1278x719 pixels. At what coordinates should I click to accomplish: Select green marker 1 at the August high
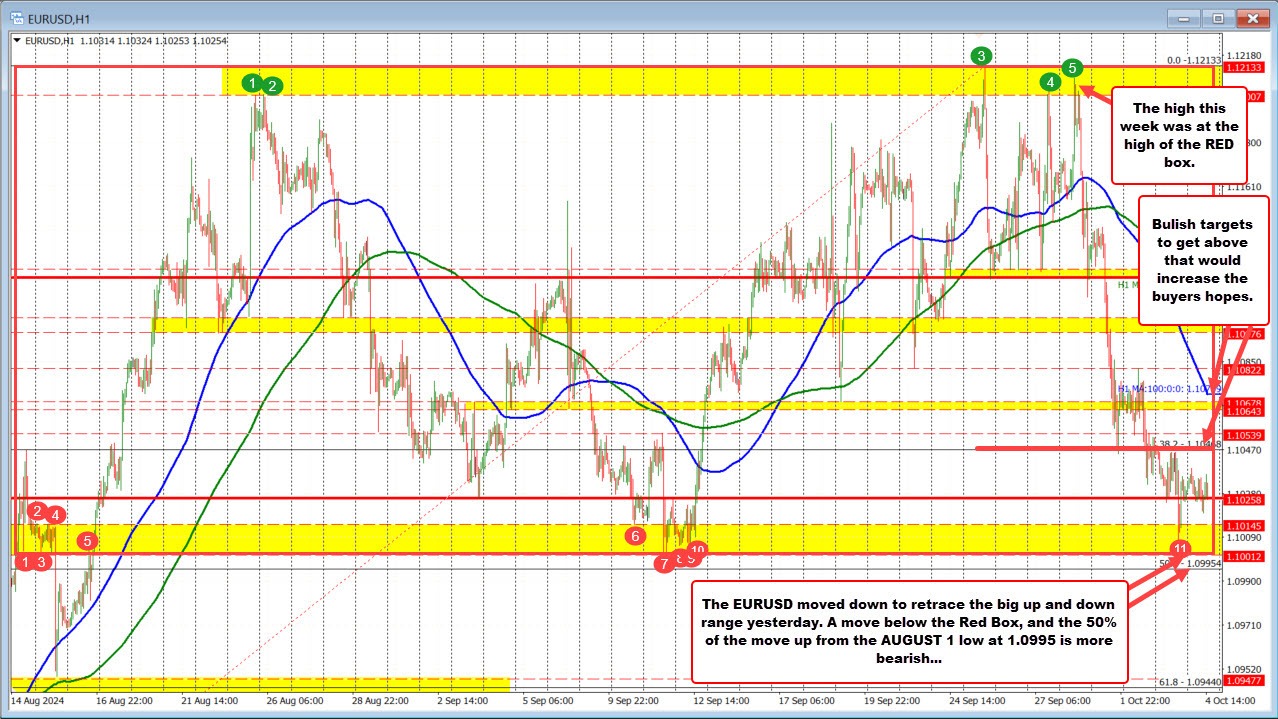[252, 84]
